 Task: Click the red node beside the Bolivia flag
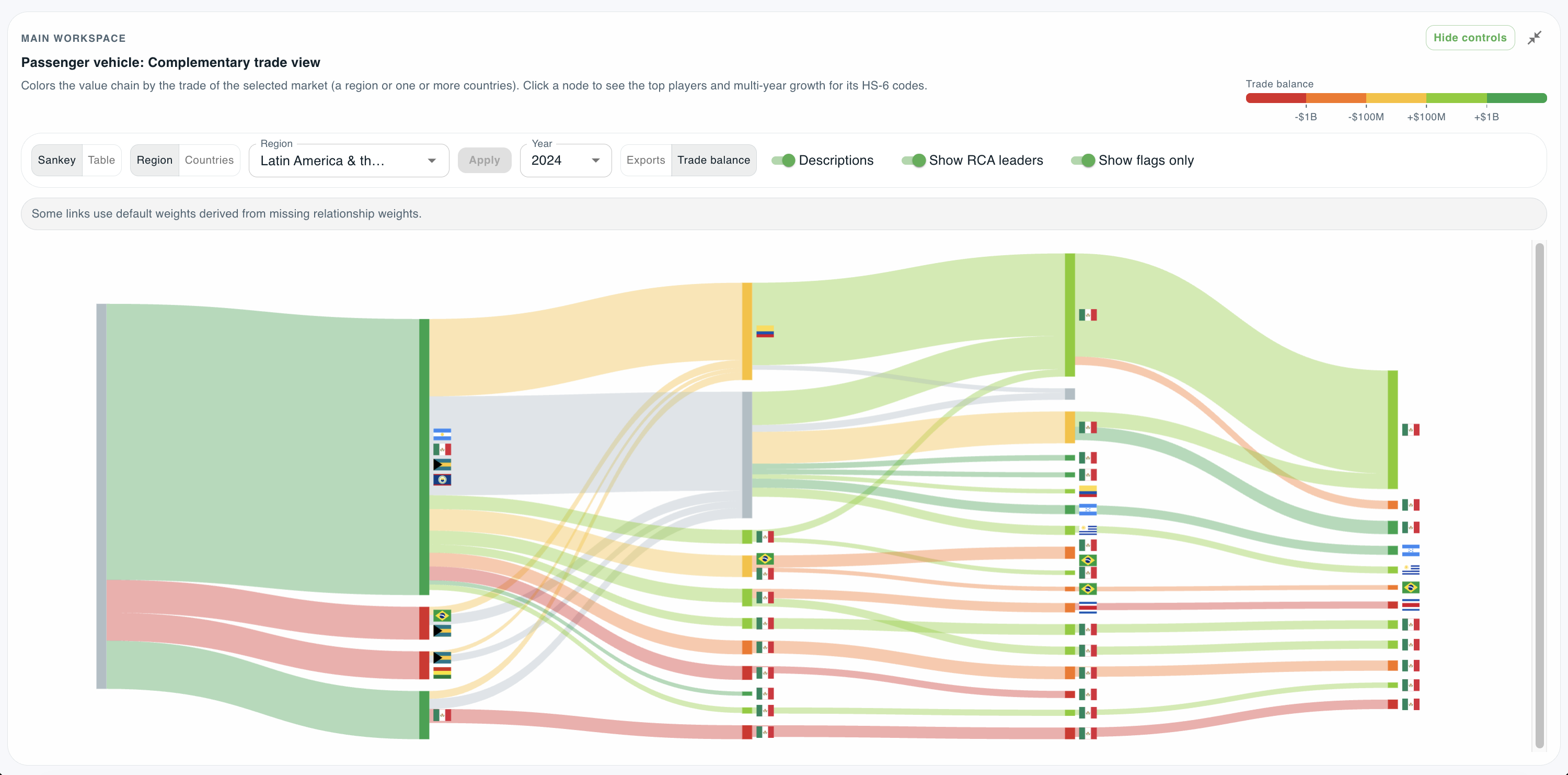[x=424, y=665]
